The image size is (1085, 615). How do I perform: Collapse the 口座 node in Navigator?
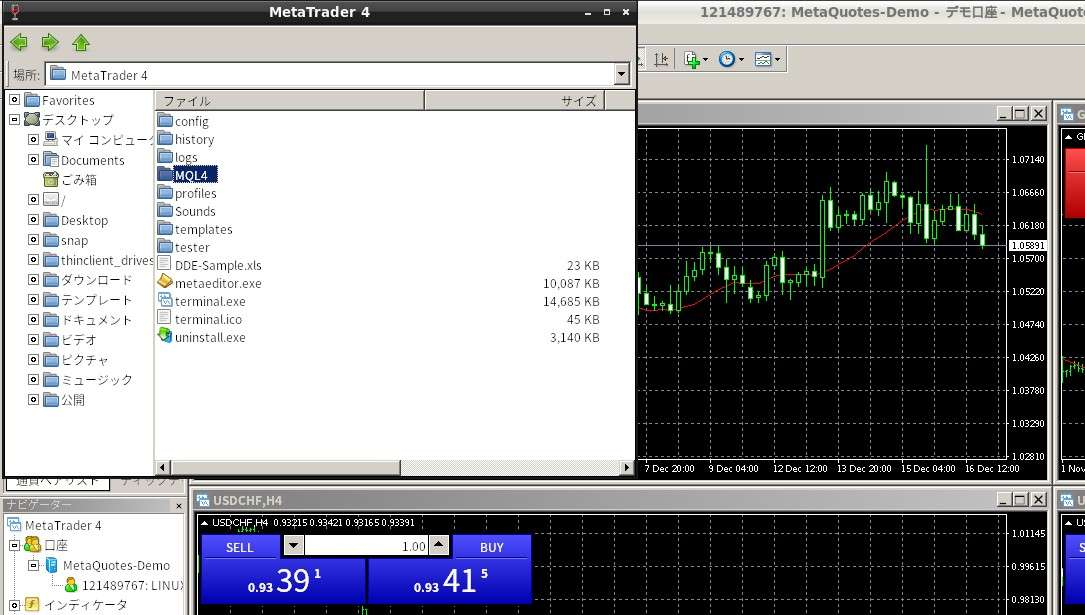point(14,545)
